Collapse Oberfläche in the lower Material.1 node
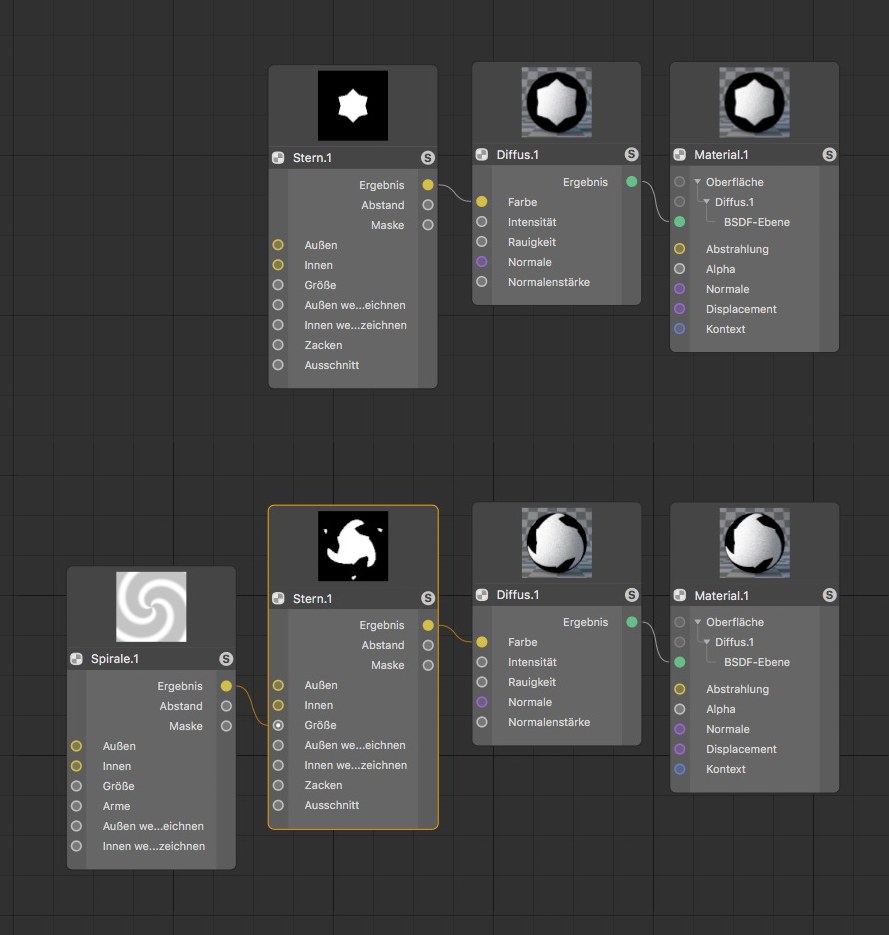The image size is (889, 935). click(x=697, y=621)
